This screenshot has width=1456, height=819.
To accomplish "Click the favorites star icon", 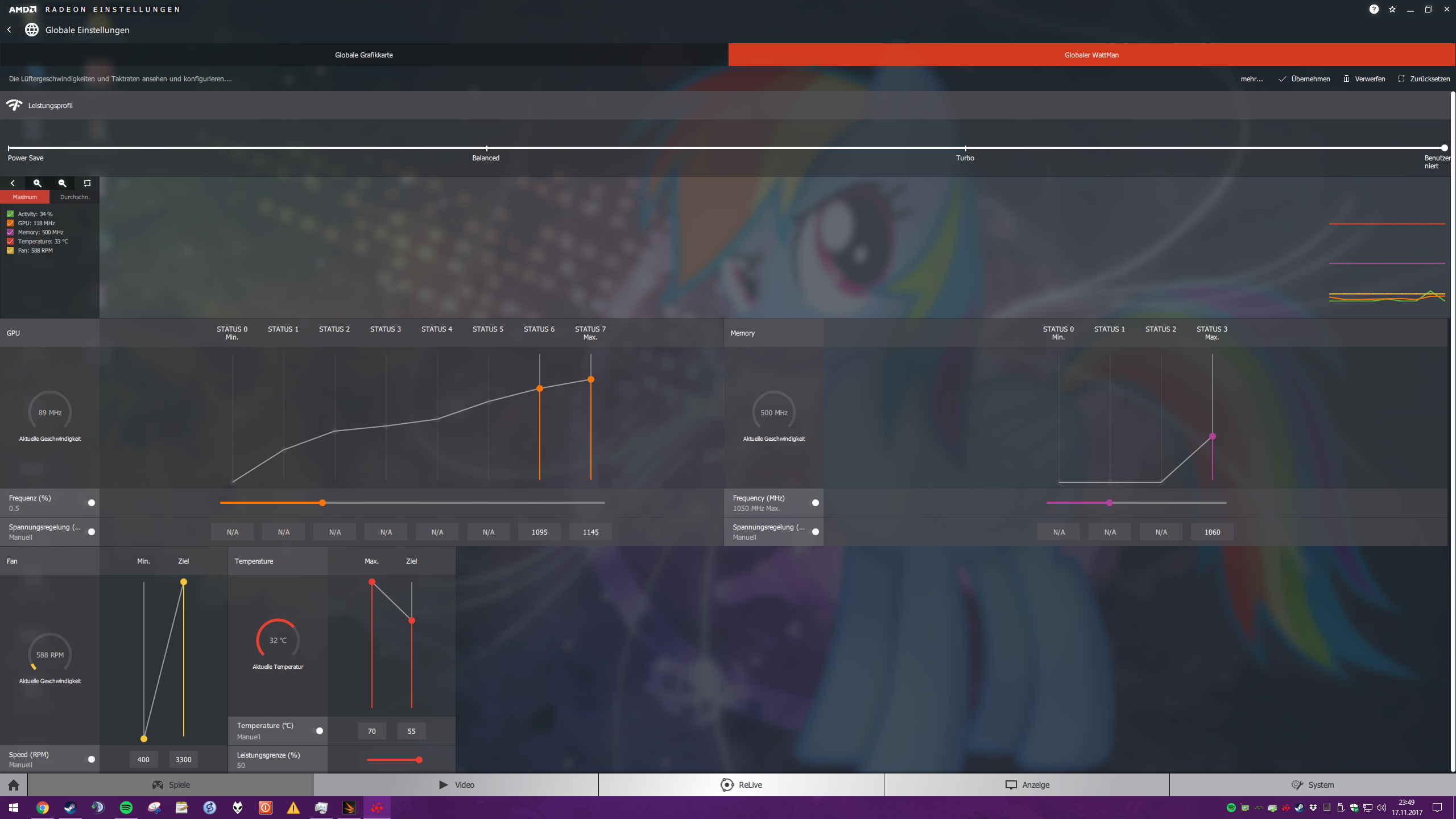I will (1392, 9).
